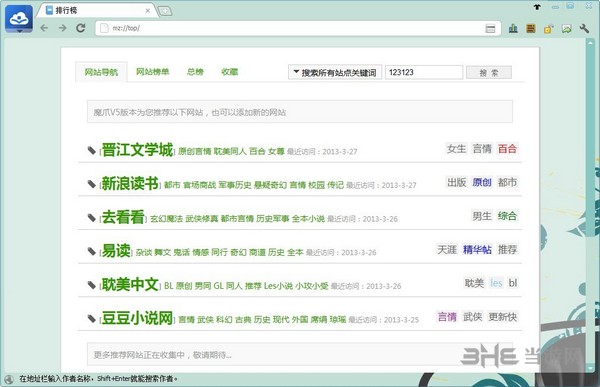The image size is (600, 387).
Task: Open the 新浪读书 site link
Action: (x=130, y=183)
